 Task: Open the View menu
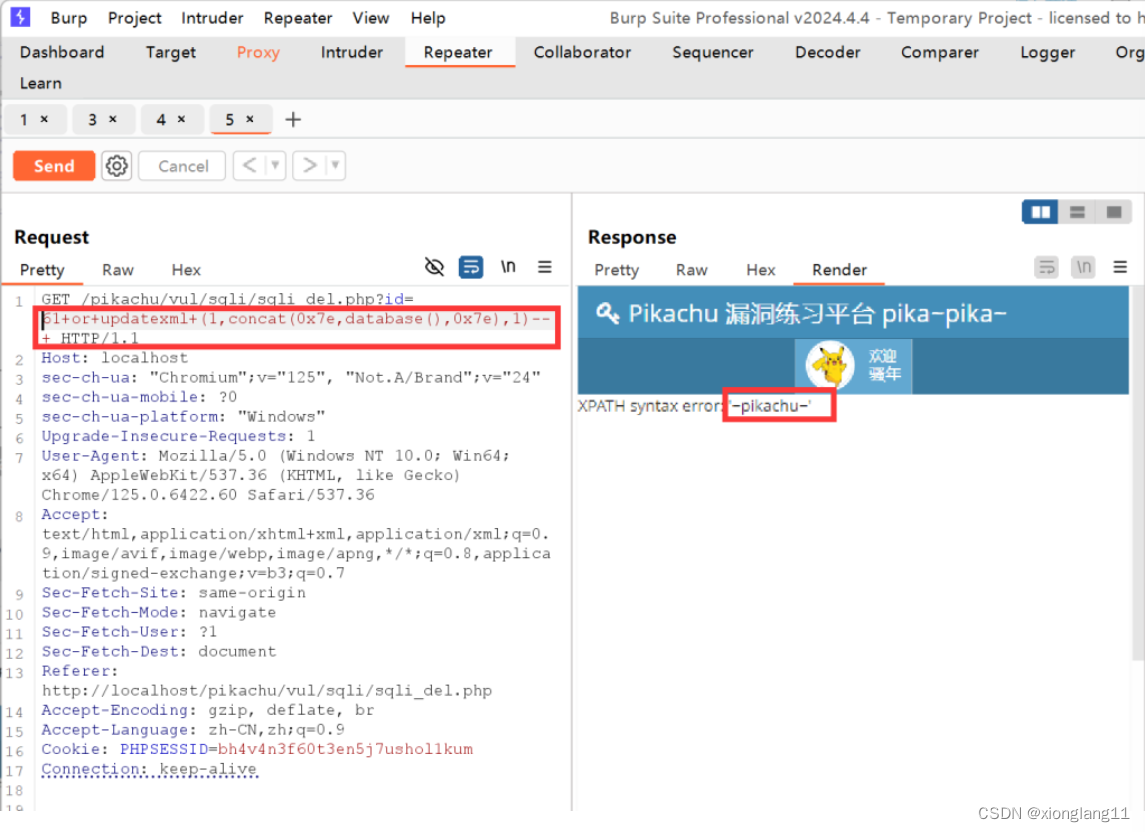[370, 18]
